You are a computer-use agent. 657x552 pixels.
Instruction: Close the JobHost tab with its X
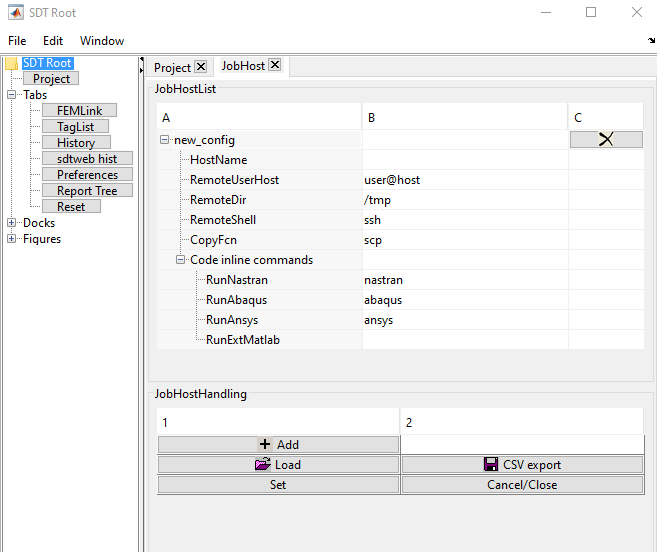coord(275,66)
